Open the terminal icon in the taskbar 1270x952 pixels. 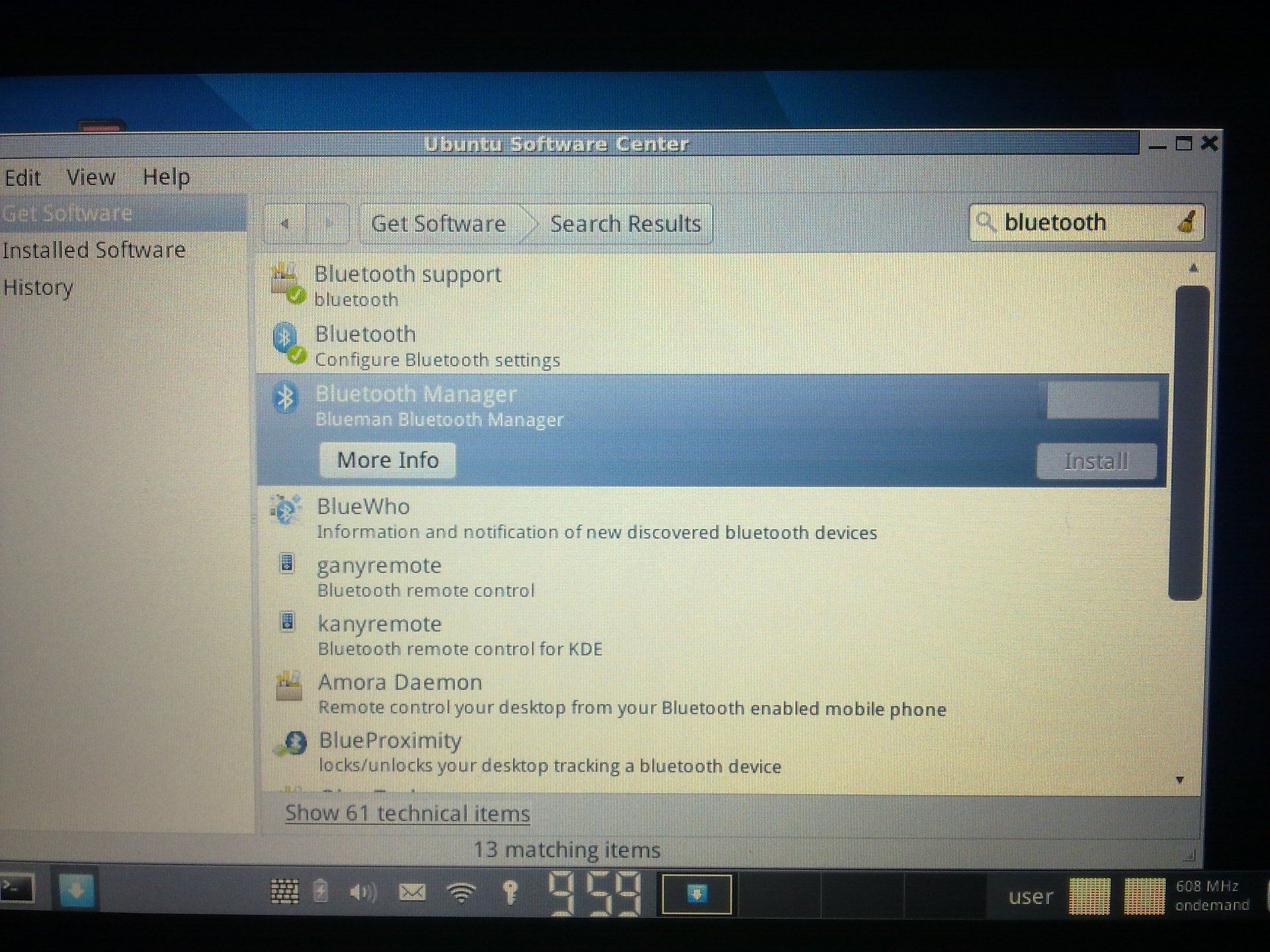tap(17, 889)
